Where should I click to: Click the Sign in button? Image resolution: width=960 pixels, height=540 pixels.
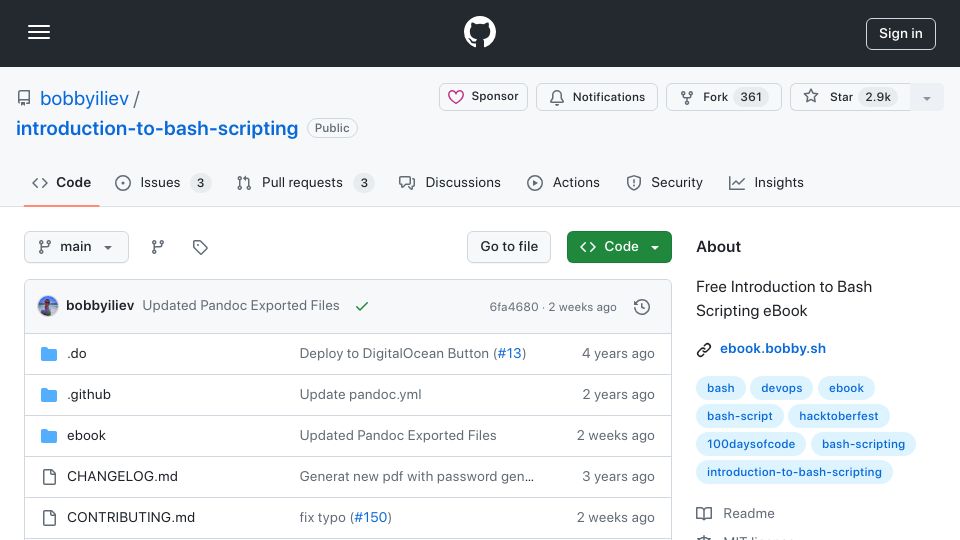coord(900,34)
